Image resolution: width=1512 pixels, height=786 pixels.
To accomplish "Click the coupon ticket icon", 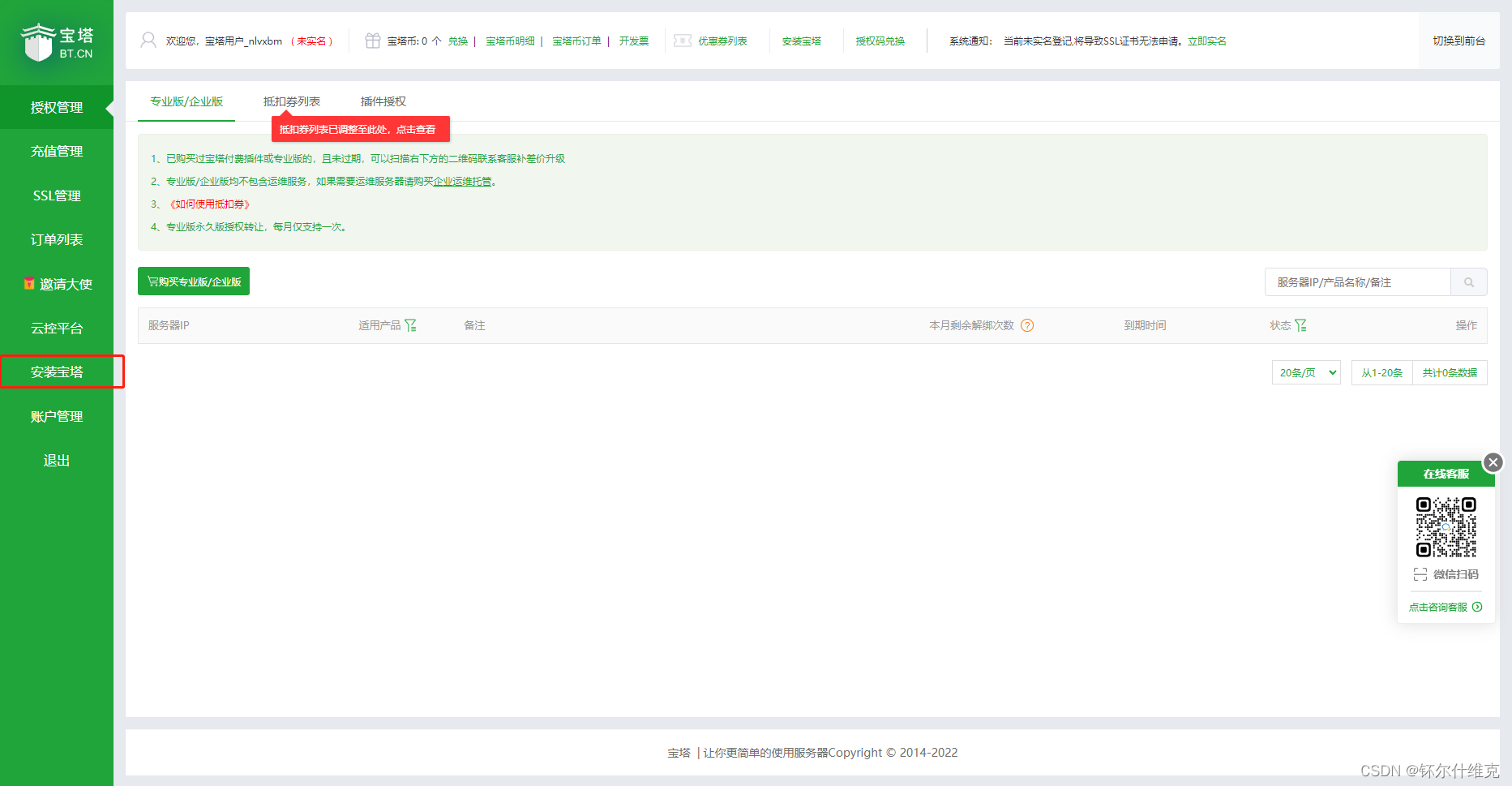I will click(x=682, y=41).
